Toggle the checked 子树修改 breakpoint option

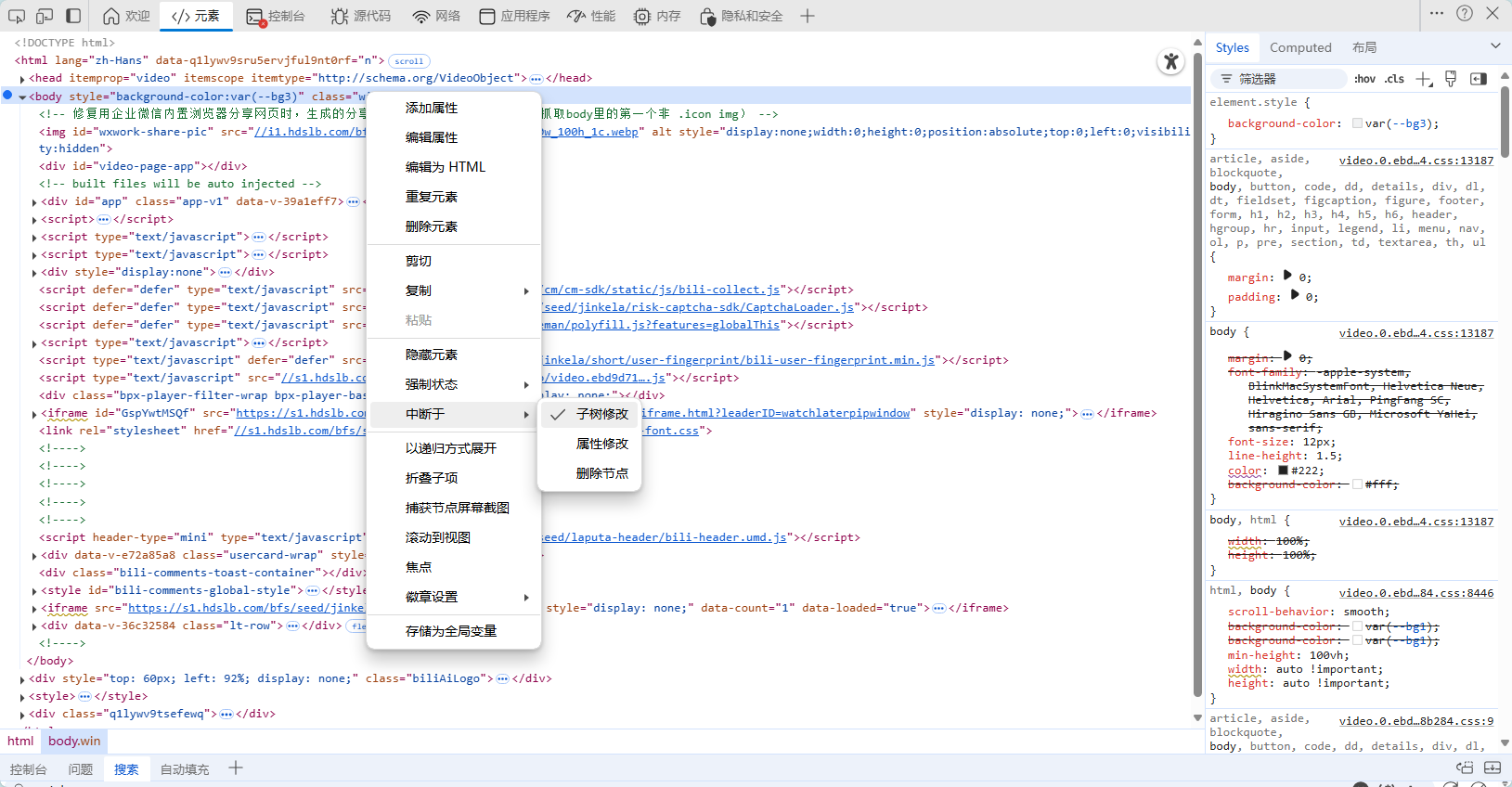click(589, 414)
